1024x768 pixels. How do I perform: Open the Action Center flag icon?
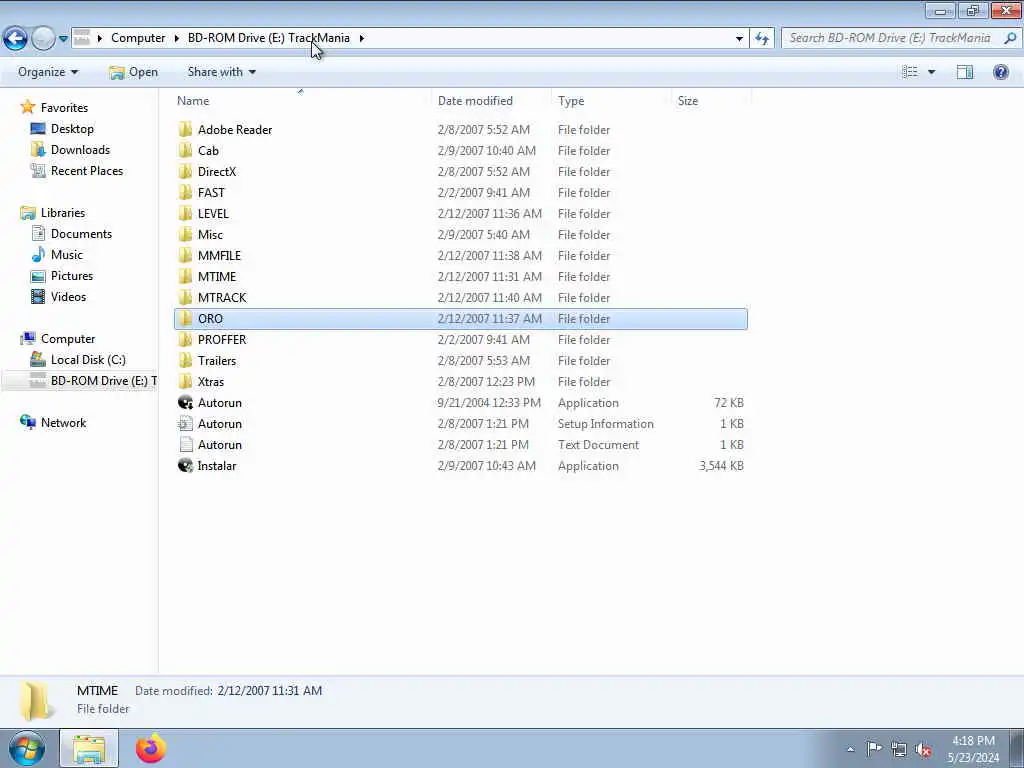[x=874, y=748]
